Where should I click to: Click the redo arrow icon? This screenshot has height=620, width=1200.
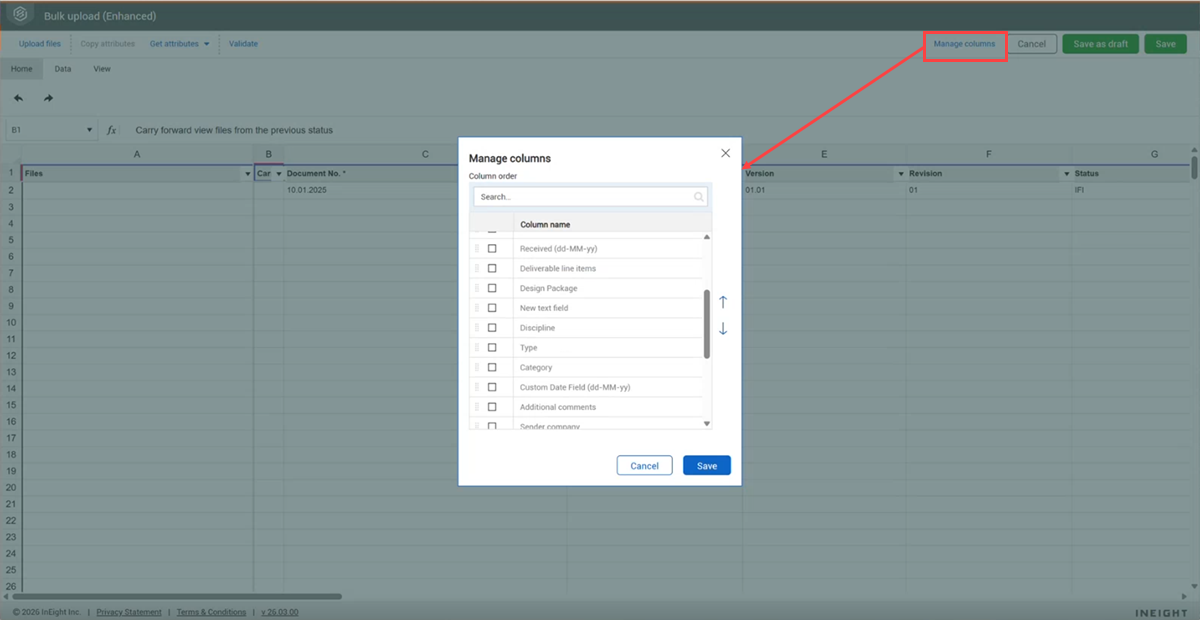(48, 98)
